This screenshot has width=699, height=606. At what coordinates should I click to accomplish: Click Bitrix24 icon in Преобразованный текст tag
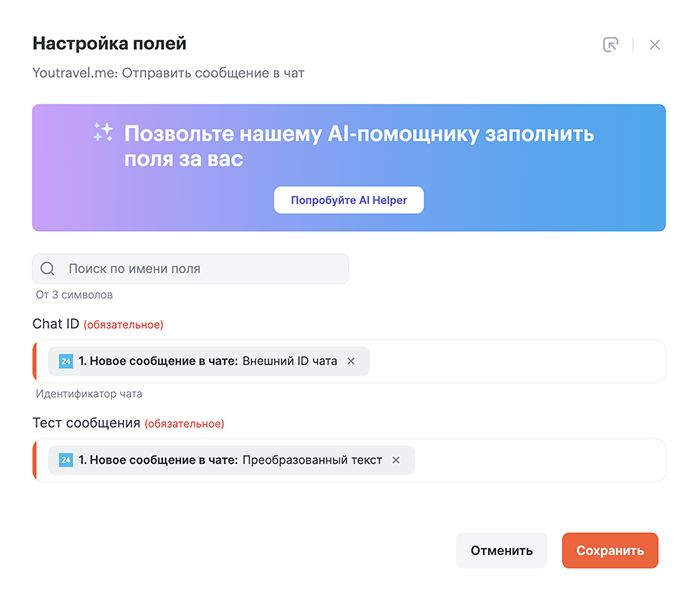tap(66, 460)
